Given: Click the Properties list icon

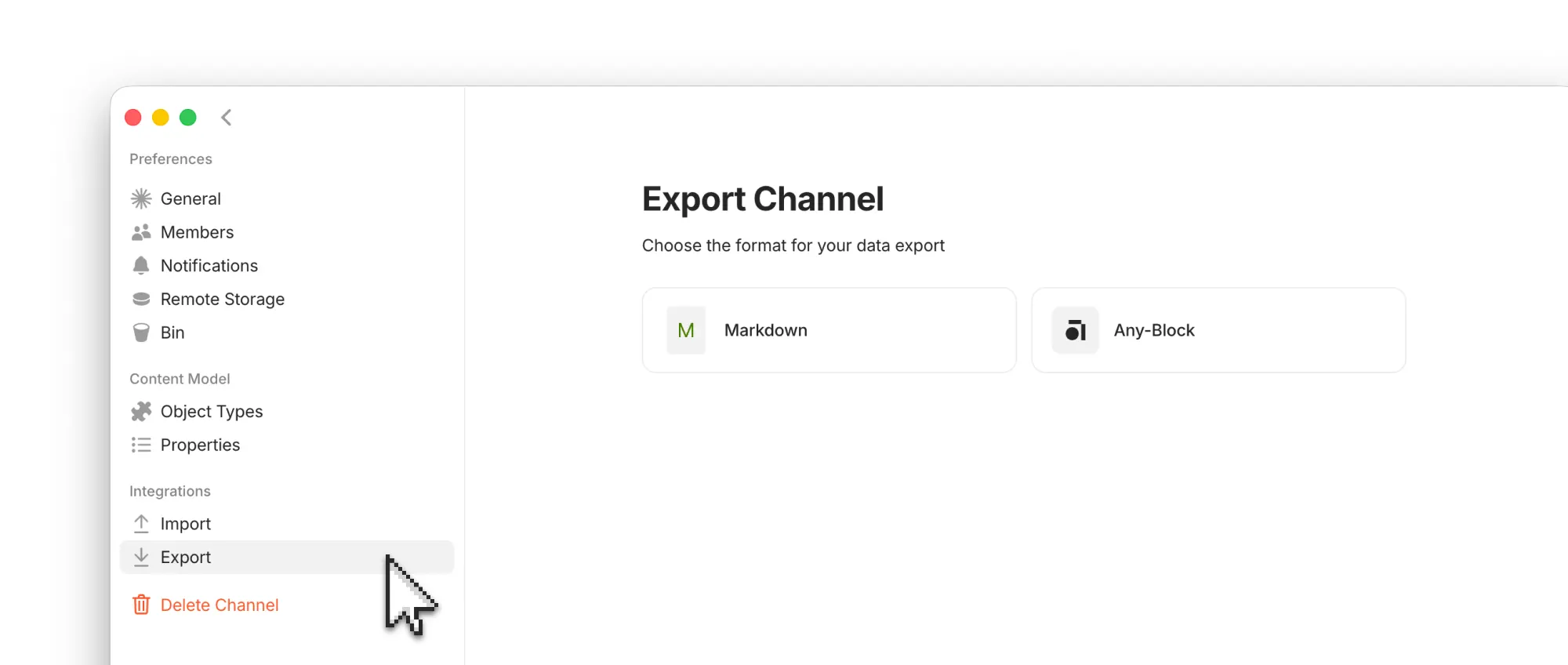Looking at the screenshot, I should coord(141,445).
